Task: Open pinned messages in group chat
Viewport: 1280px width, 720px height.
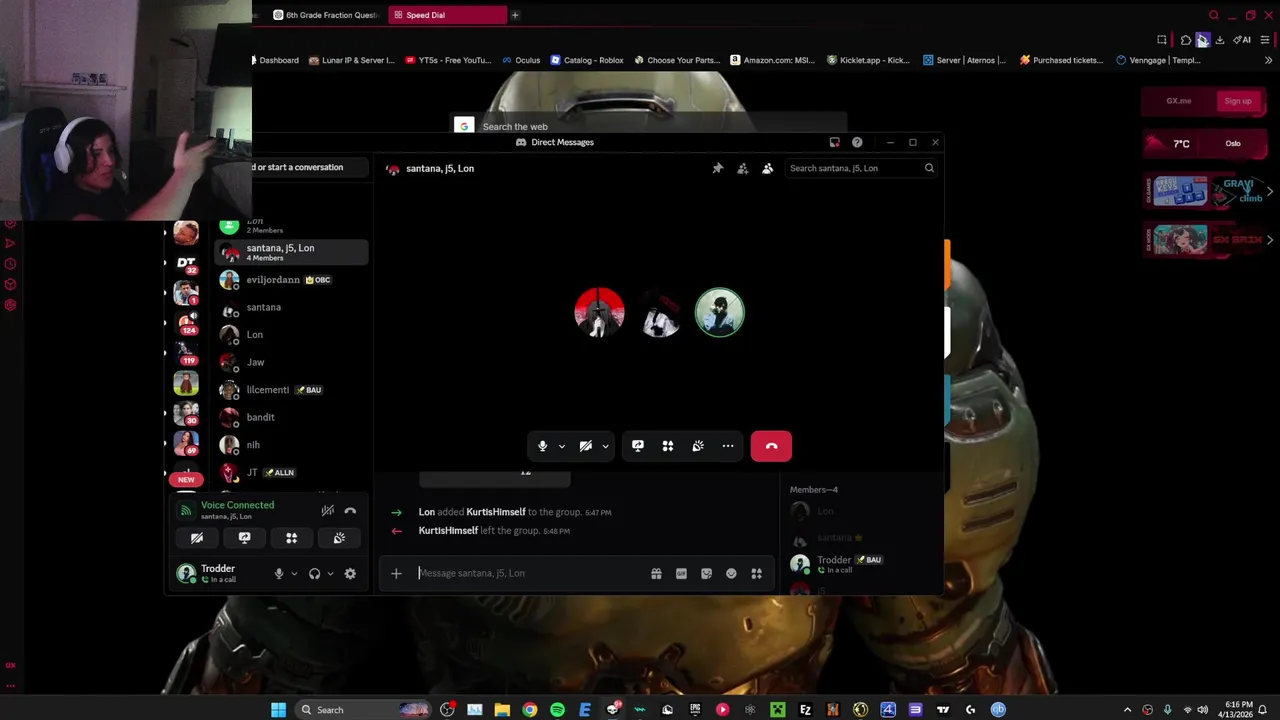Action: [717, 168]
